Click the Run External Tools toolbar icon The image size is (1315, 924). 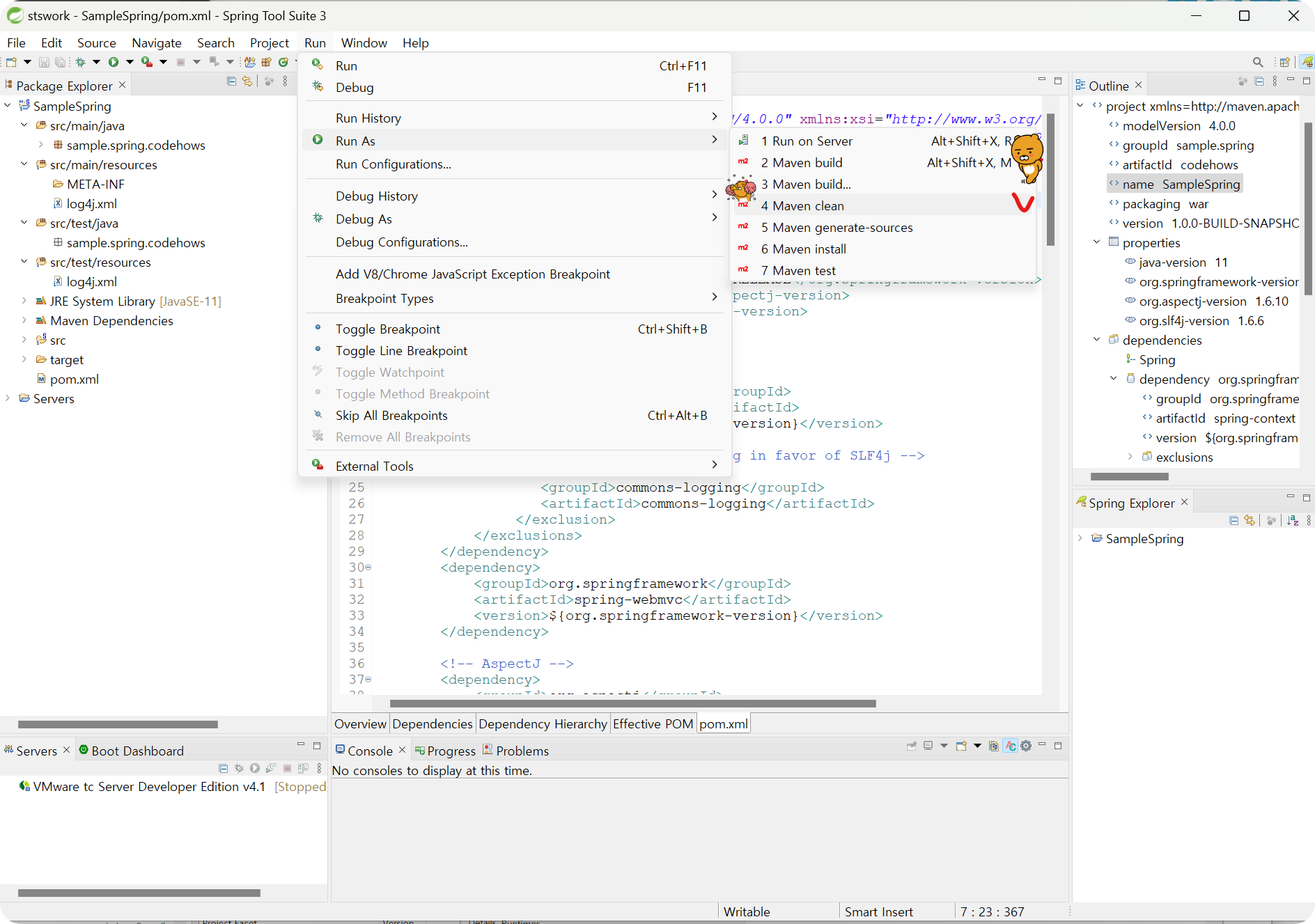click(147, 62)
